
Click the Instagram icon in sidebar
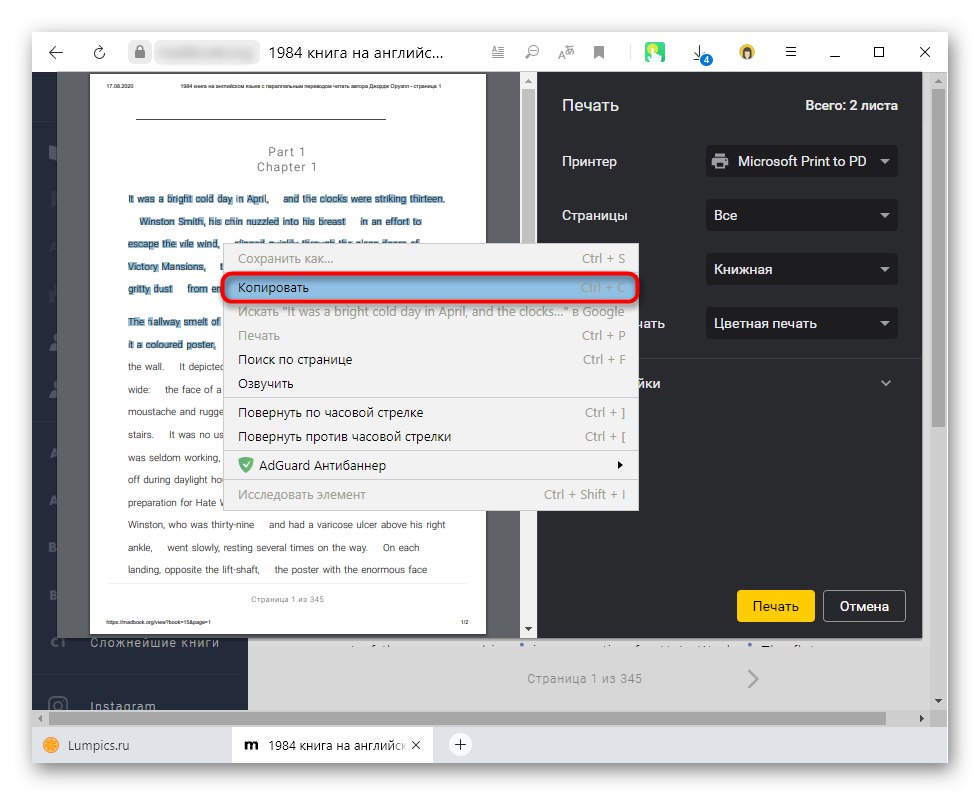pos(58,704)
